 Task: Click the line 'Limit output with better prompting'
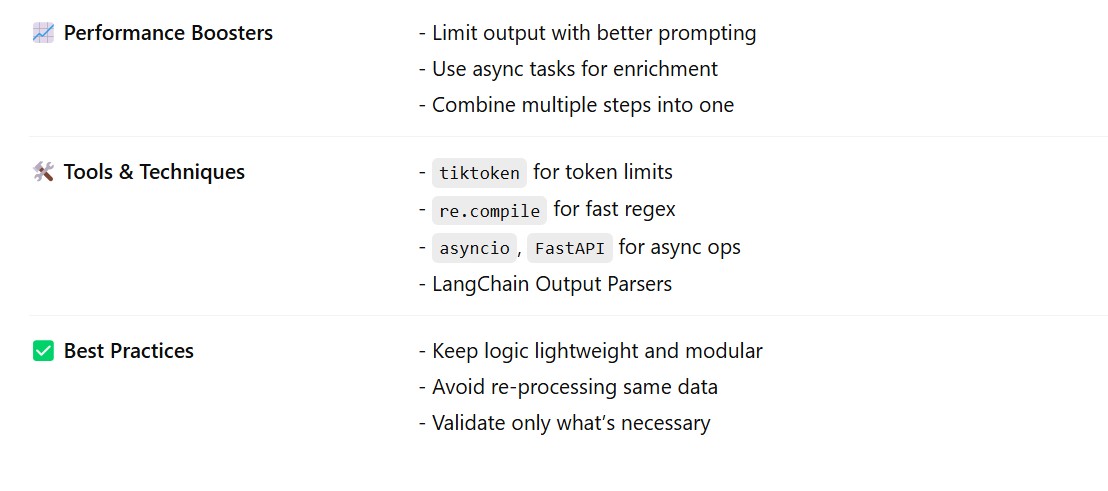(x=594, y=33)
